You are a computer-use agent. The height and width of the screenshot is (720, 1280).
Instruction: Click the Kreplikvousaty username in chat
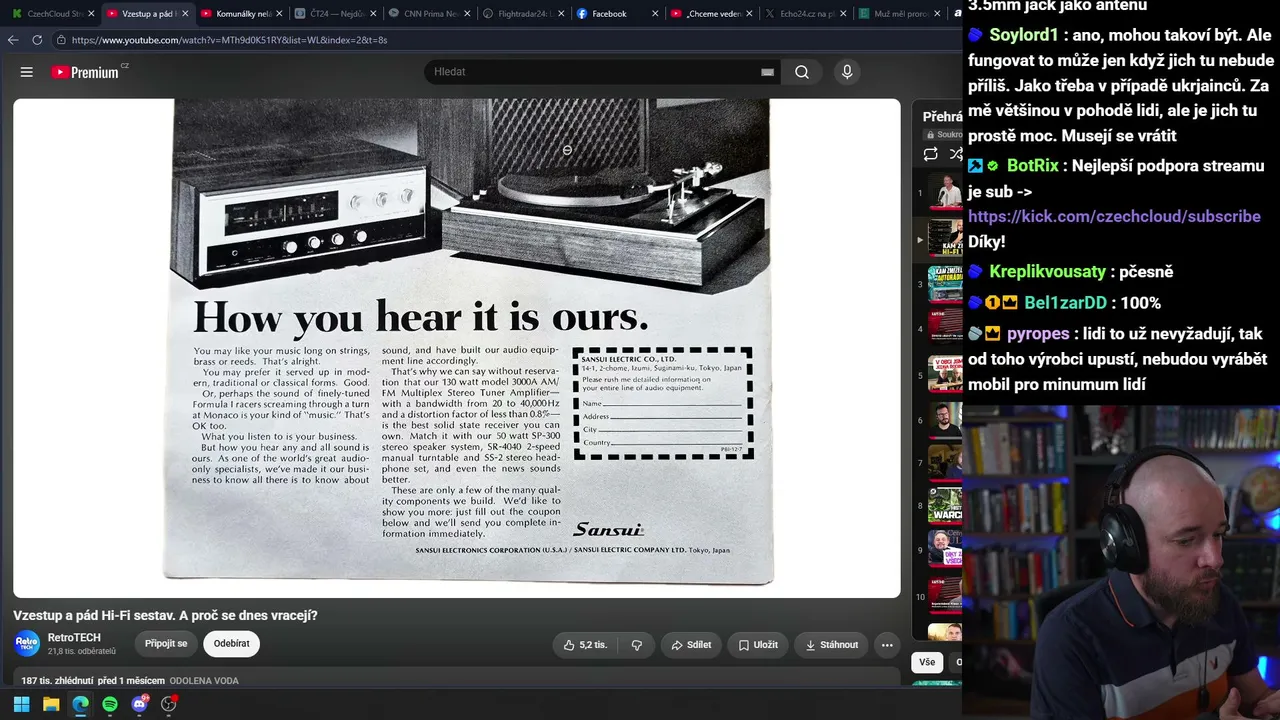click(1047, 272)
